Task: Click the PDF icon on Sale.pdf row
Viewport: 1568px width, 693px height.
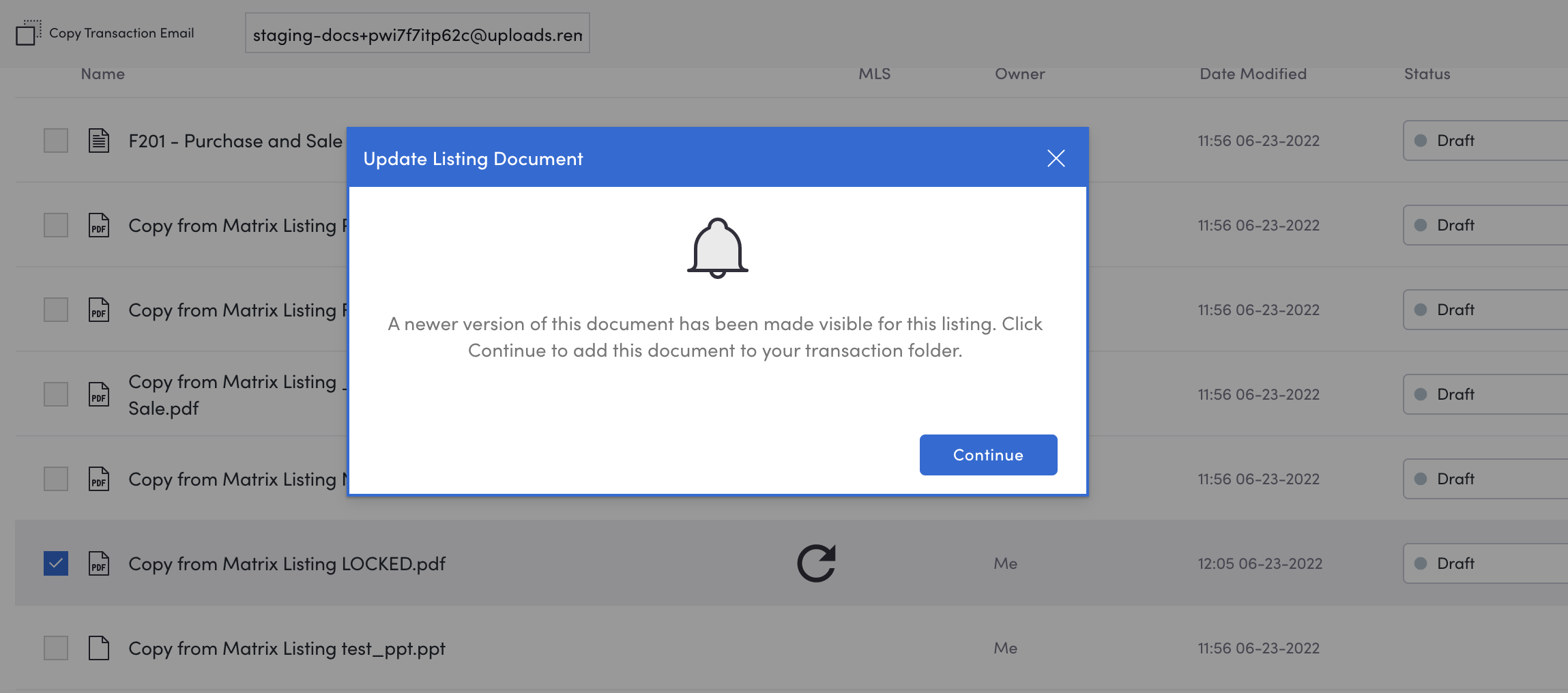Action: pyautogui.click(x=99, y=394)
